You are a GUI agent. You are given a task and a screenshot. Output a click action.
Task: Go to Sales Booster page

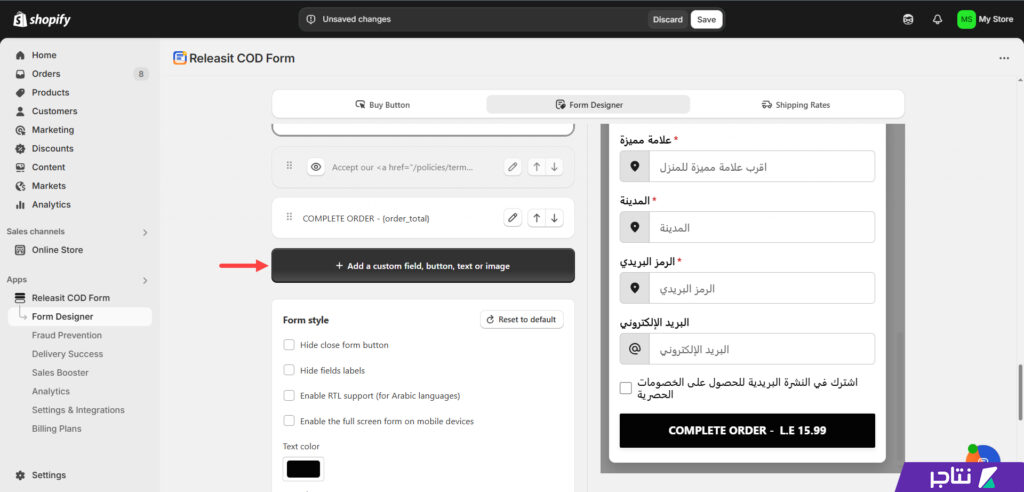click(60, 372)
